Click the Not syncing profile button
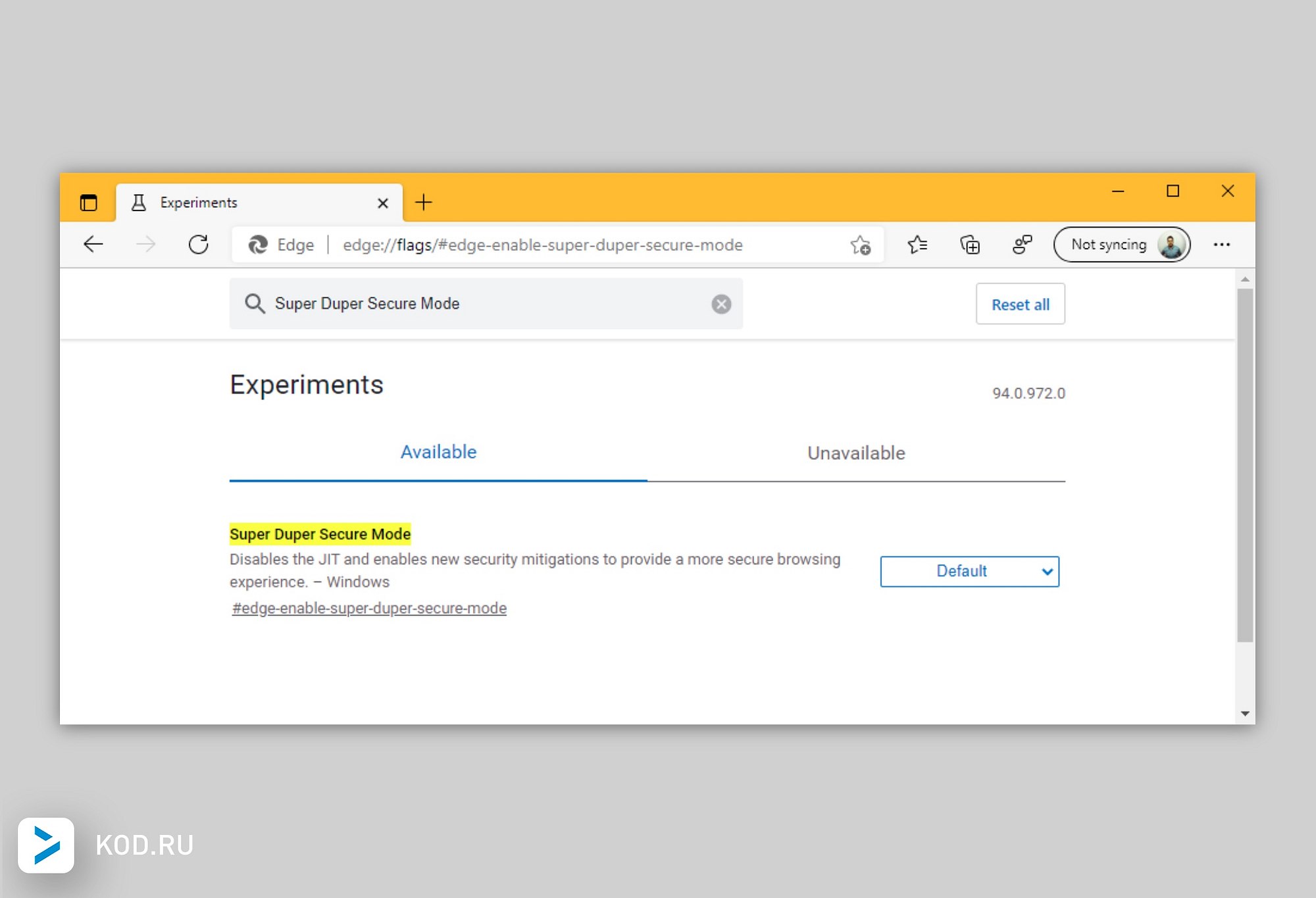Viewport: 1316px width, 898px height. [x=1121, y=245]
